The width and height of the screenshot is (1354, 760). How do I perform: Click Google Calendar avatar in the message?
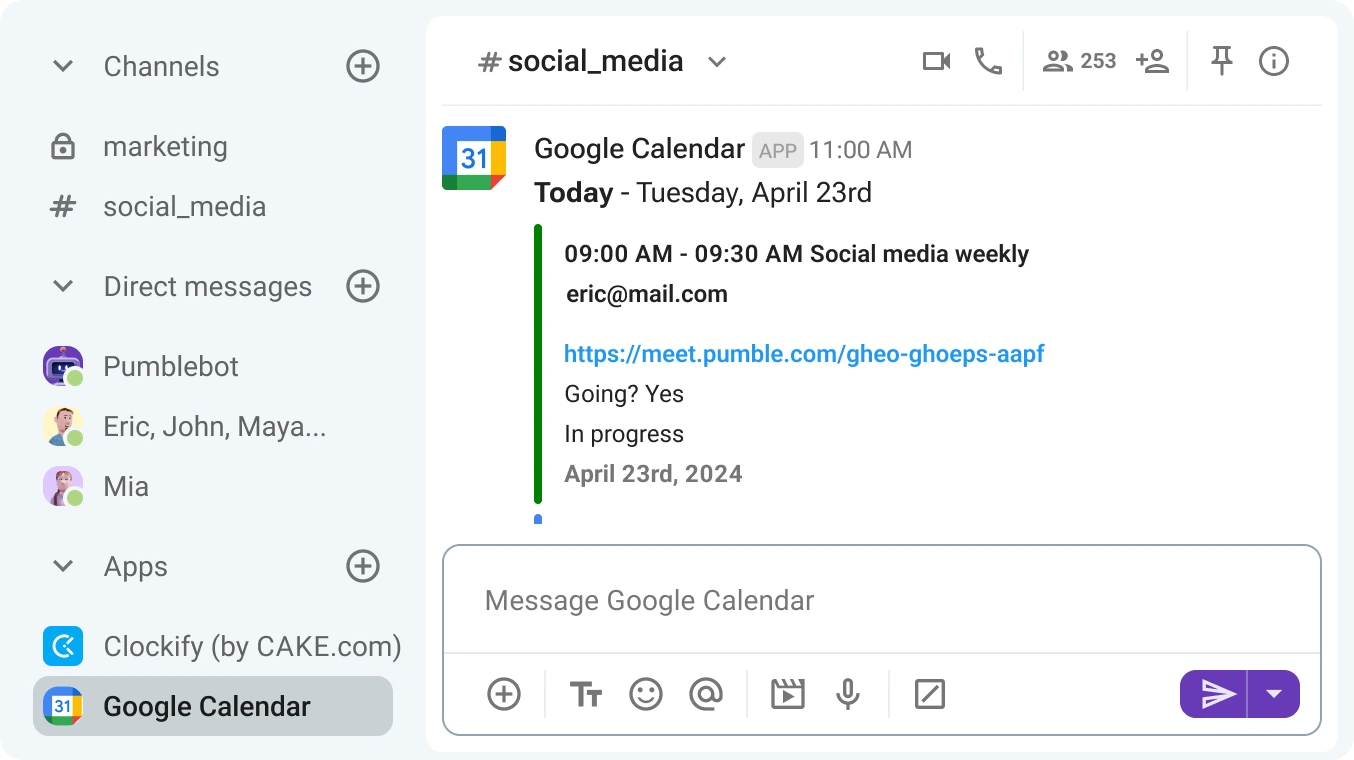[x=474, y=158]
